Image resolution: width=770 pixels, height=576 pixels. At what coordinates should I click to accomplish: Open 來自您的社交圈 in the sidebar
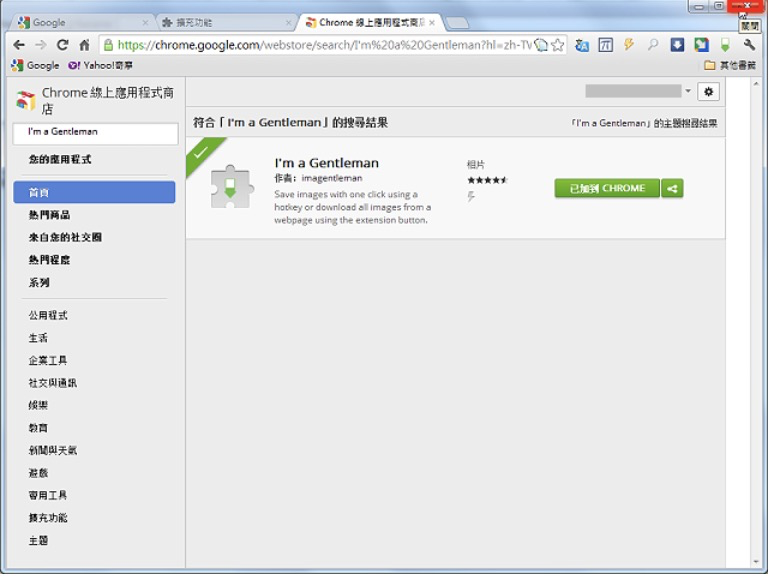(65, 238)
